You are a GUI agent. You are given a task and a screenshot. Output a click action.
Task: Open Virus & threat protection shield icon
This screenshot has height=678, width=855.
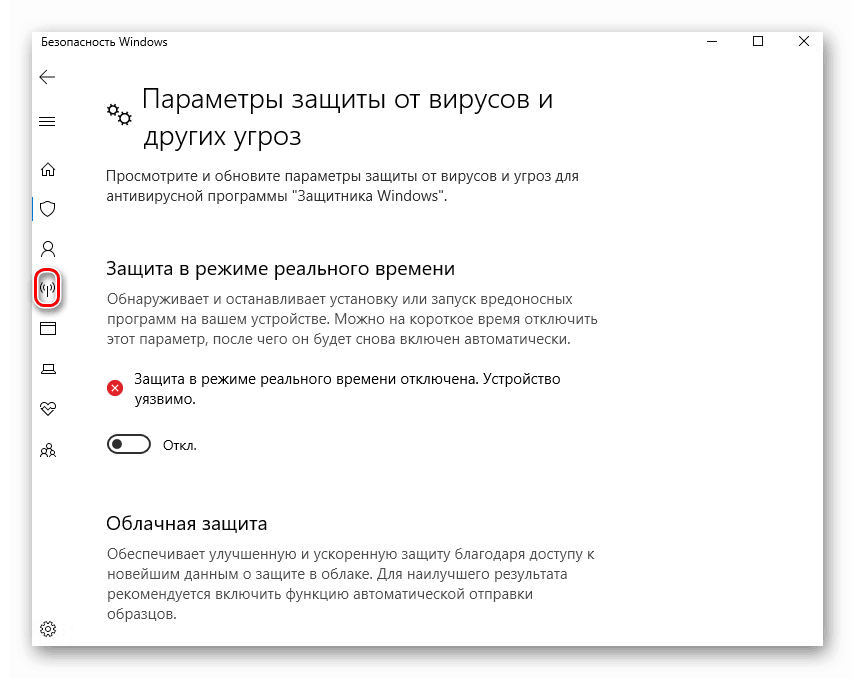pyautogui.click(x=48, y=209)
